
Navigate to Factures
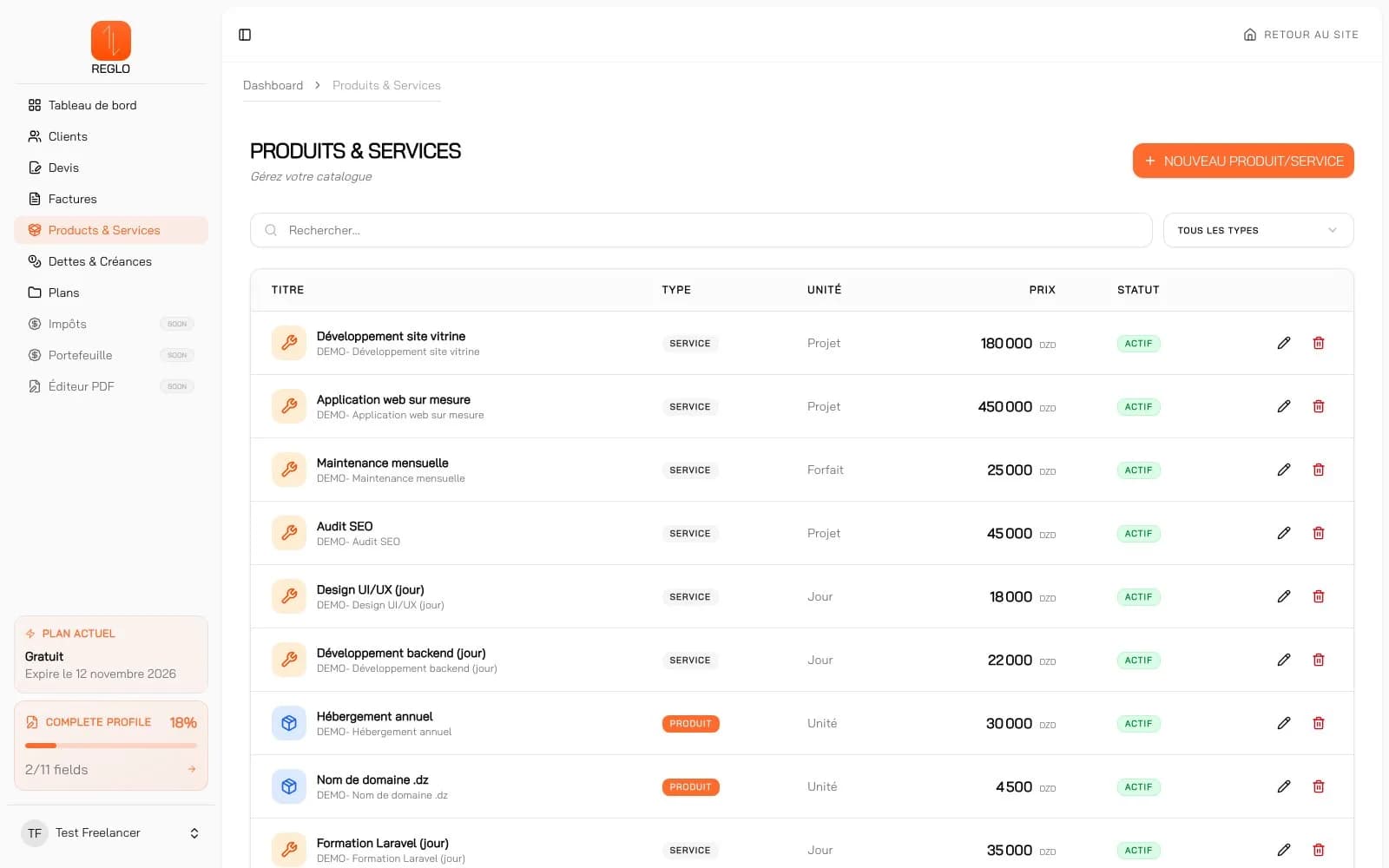[111, 199]
